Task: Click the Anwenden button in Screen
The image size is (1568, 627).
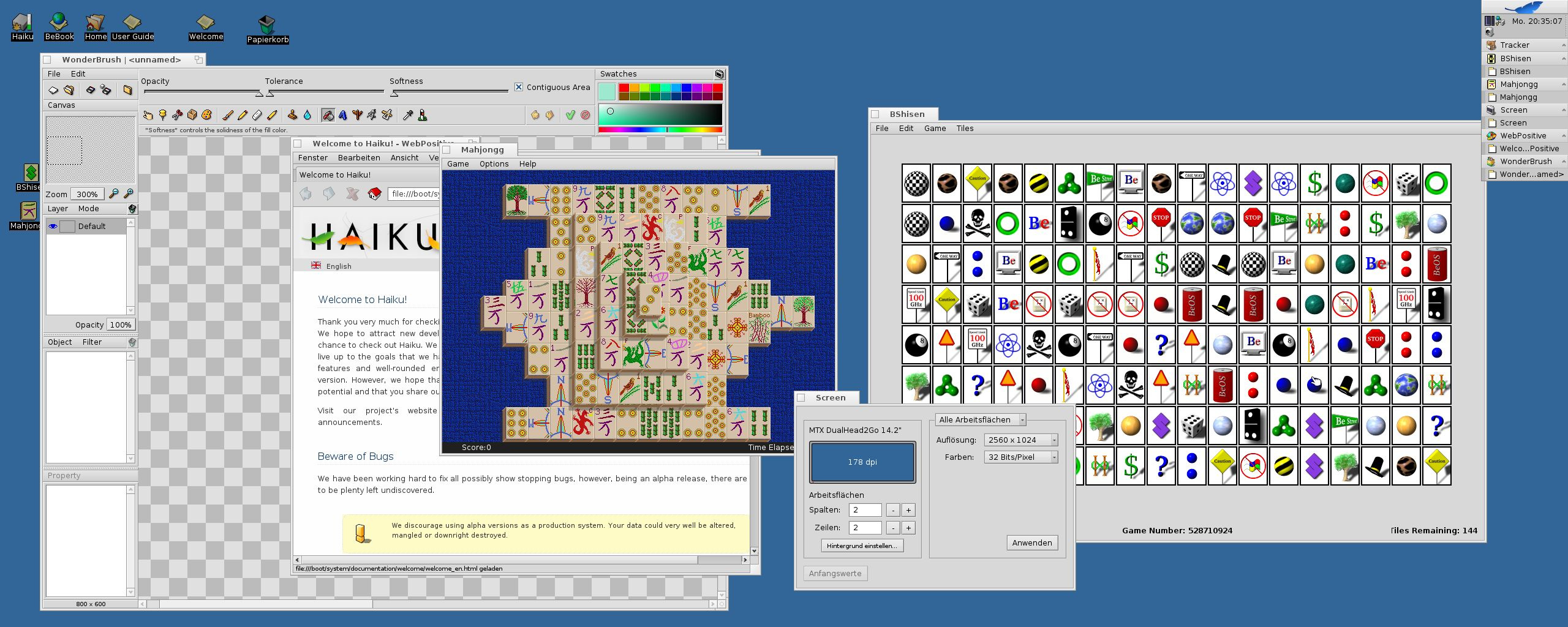Action: (1032, 543)
